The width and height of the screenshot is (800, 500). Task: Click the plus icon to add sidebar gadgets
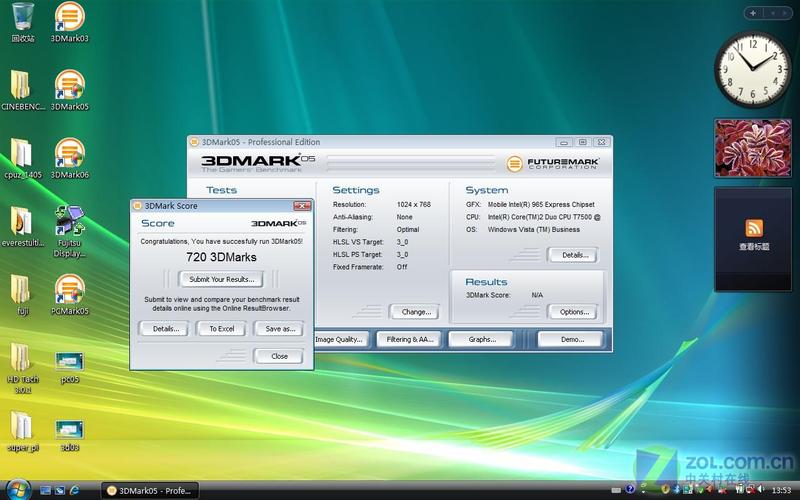753,13
